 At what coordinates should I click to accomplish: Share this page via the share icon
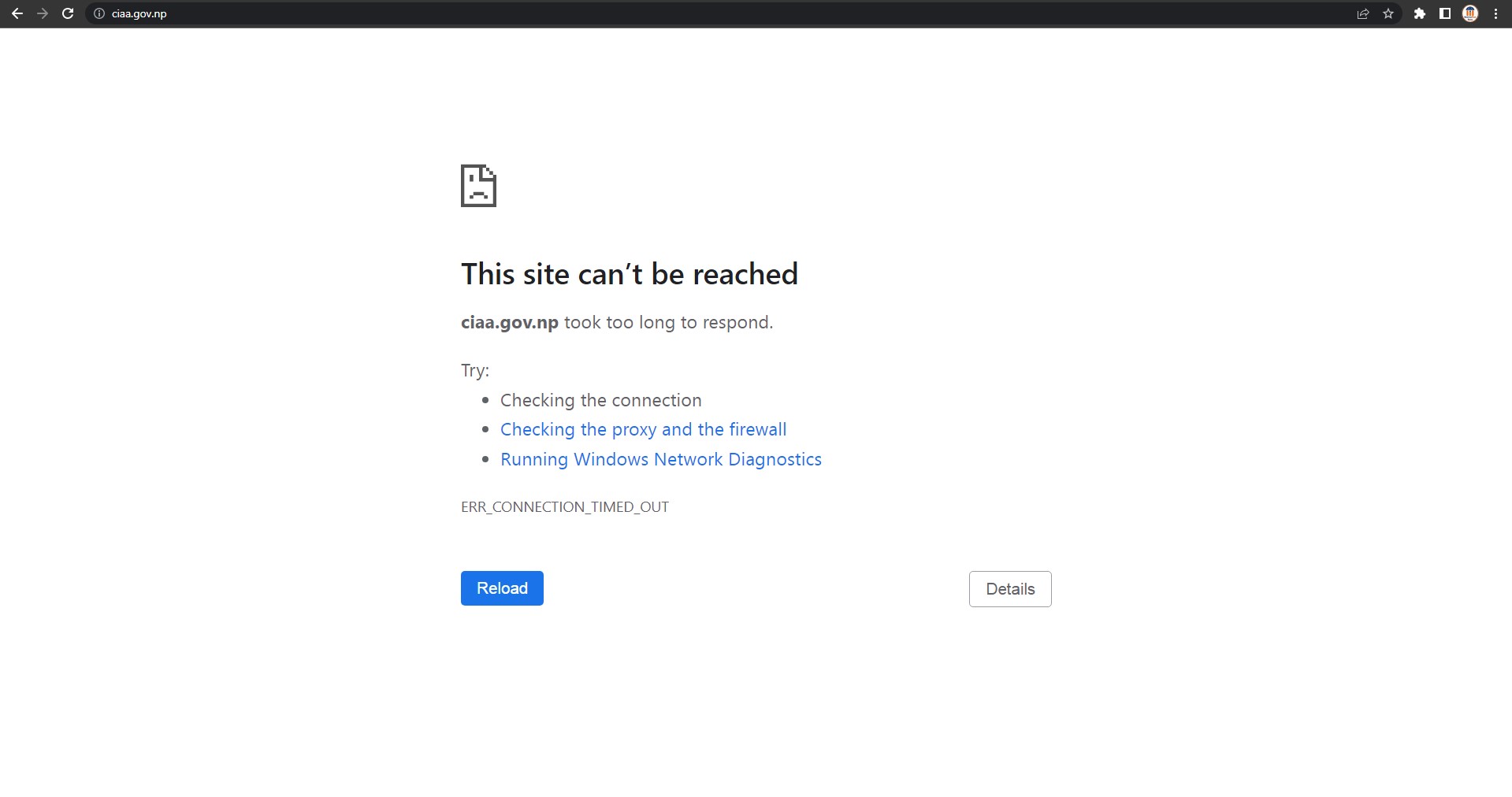[x=1363, y=13]
